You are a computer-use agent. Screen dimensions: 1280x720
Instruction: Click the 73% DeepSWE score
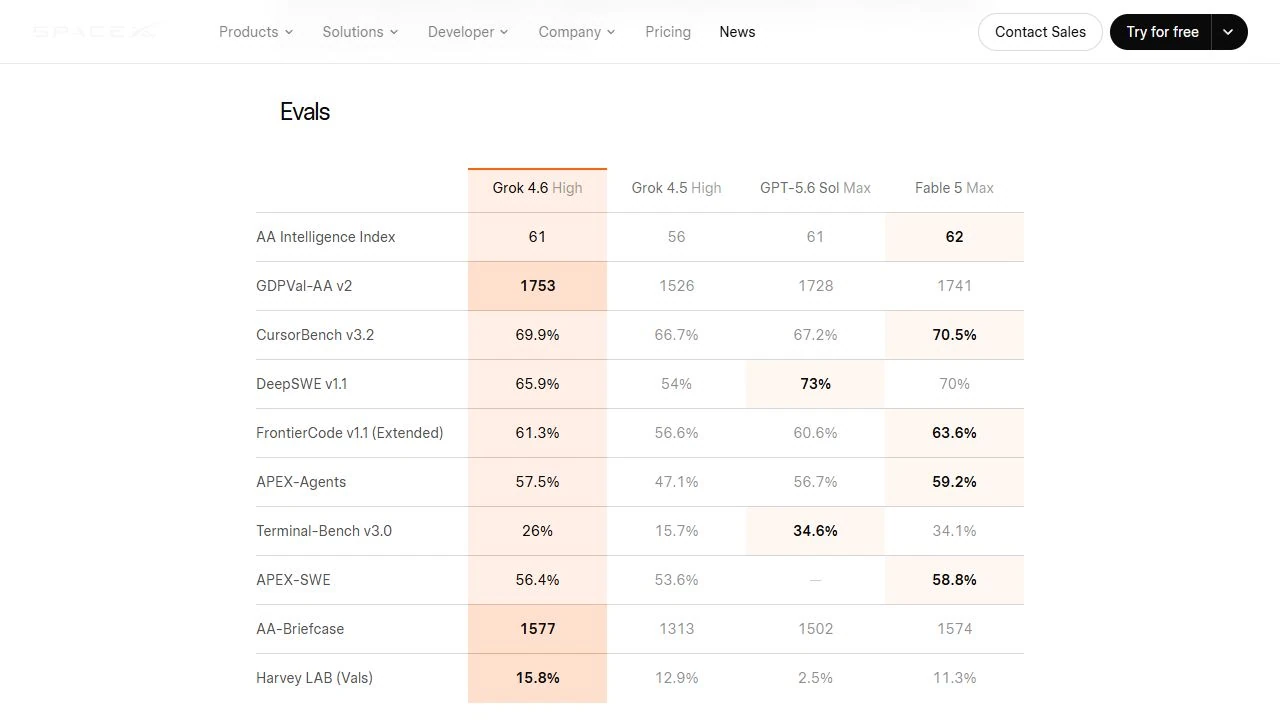click(815, 384)
